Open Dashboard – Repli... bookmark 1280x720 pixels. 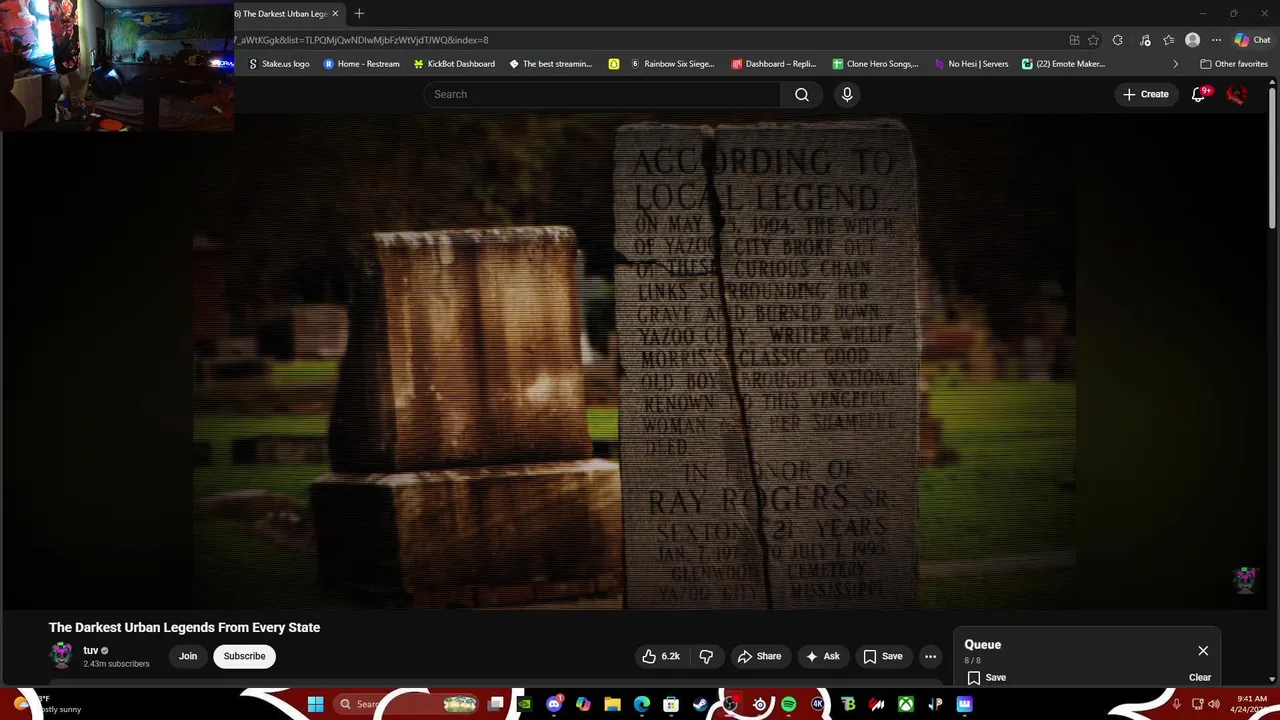click(x=774, y=64)
